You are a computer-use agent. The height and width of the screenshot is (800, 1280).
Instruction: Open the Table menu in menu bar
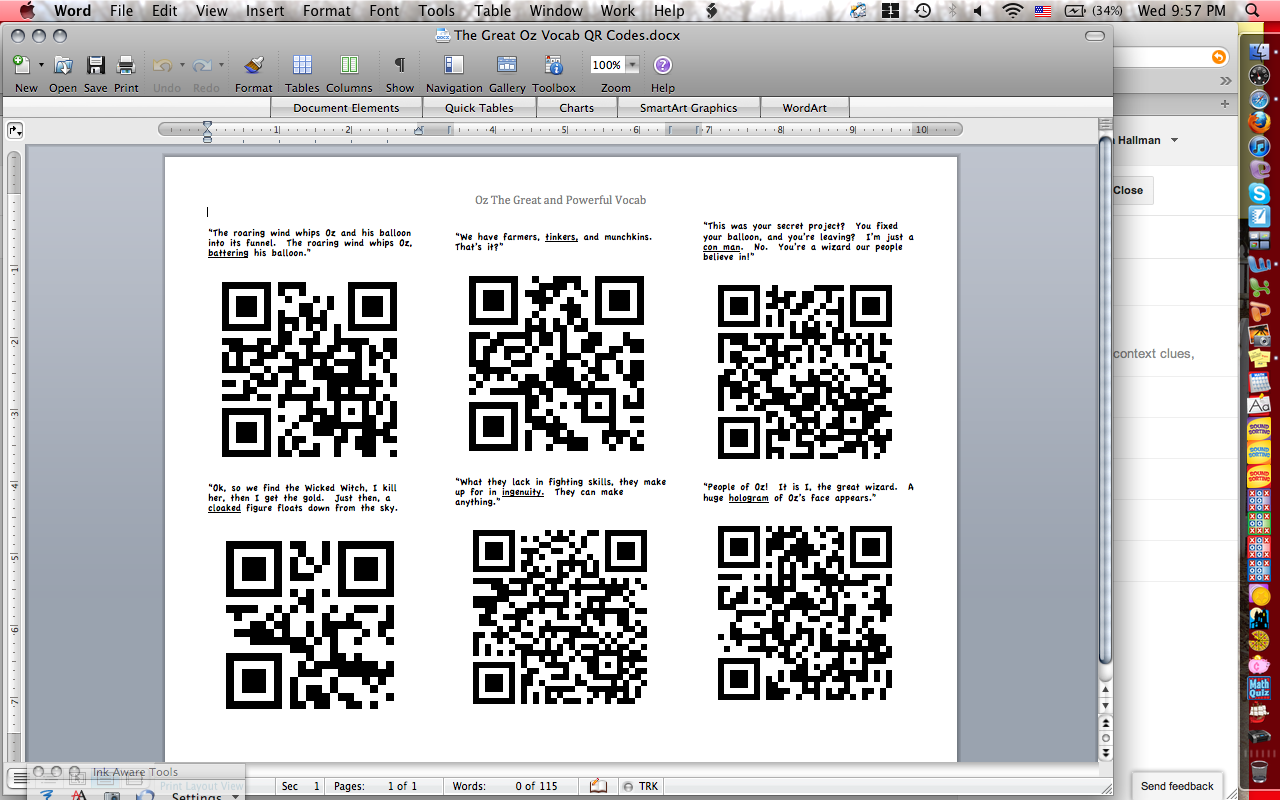pos(492,11)
